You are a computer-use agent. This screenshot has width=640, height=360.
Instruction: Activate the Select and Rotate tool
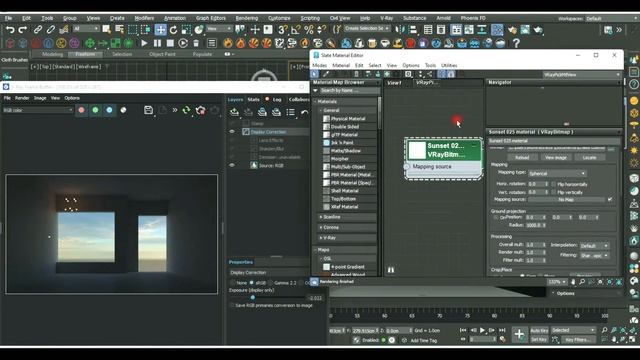[173, 29]
